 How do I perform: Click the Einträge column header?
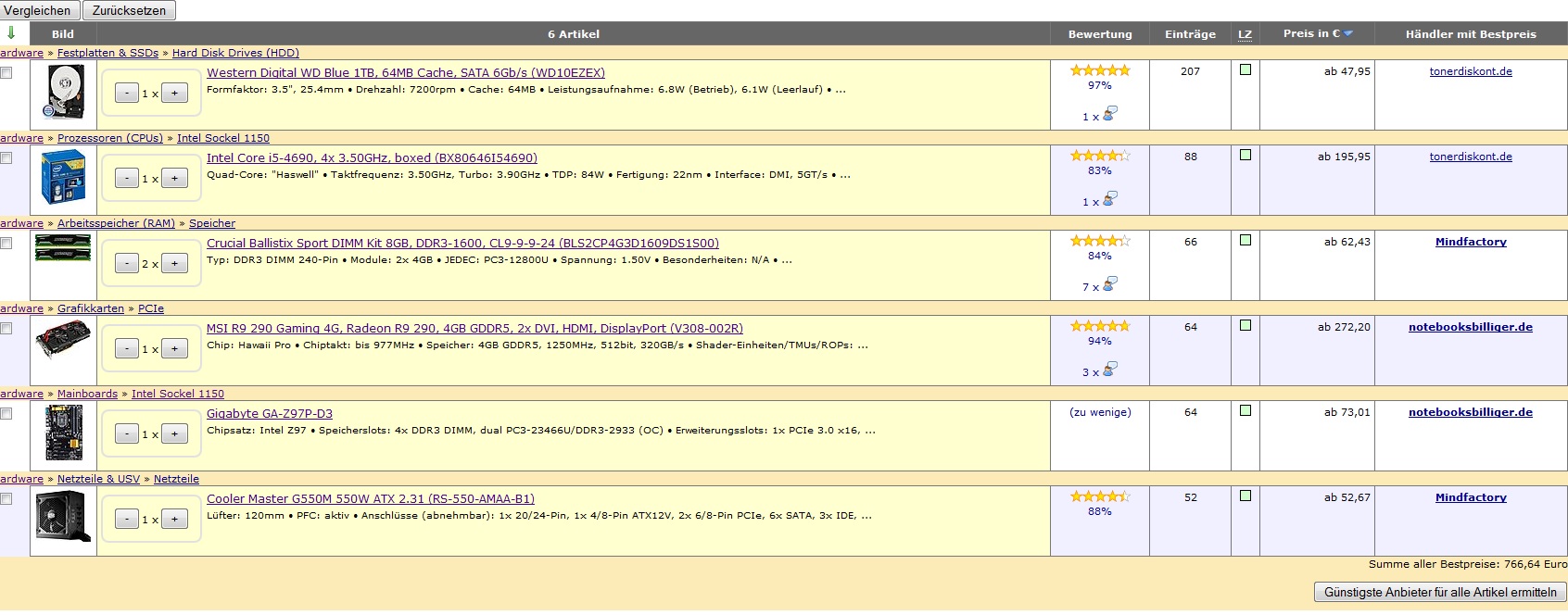[x=1190, y=34]
